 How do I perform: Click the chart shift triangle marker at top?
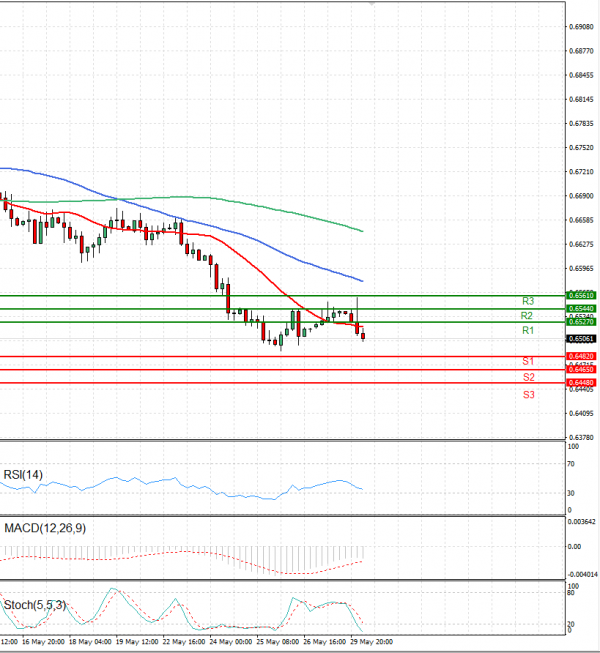(x=373, y=4)
